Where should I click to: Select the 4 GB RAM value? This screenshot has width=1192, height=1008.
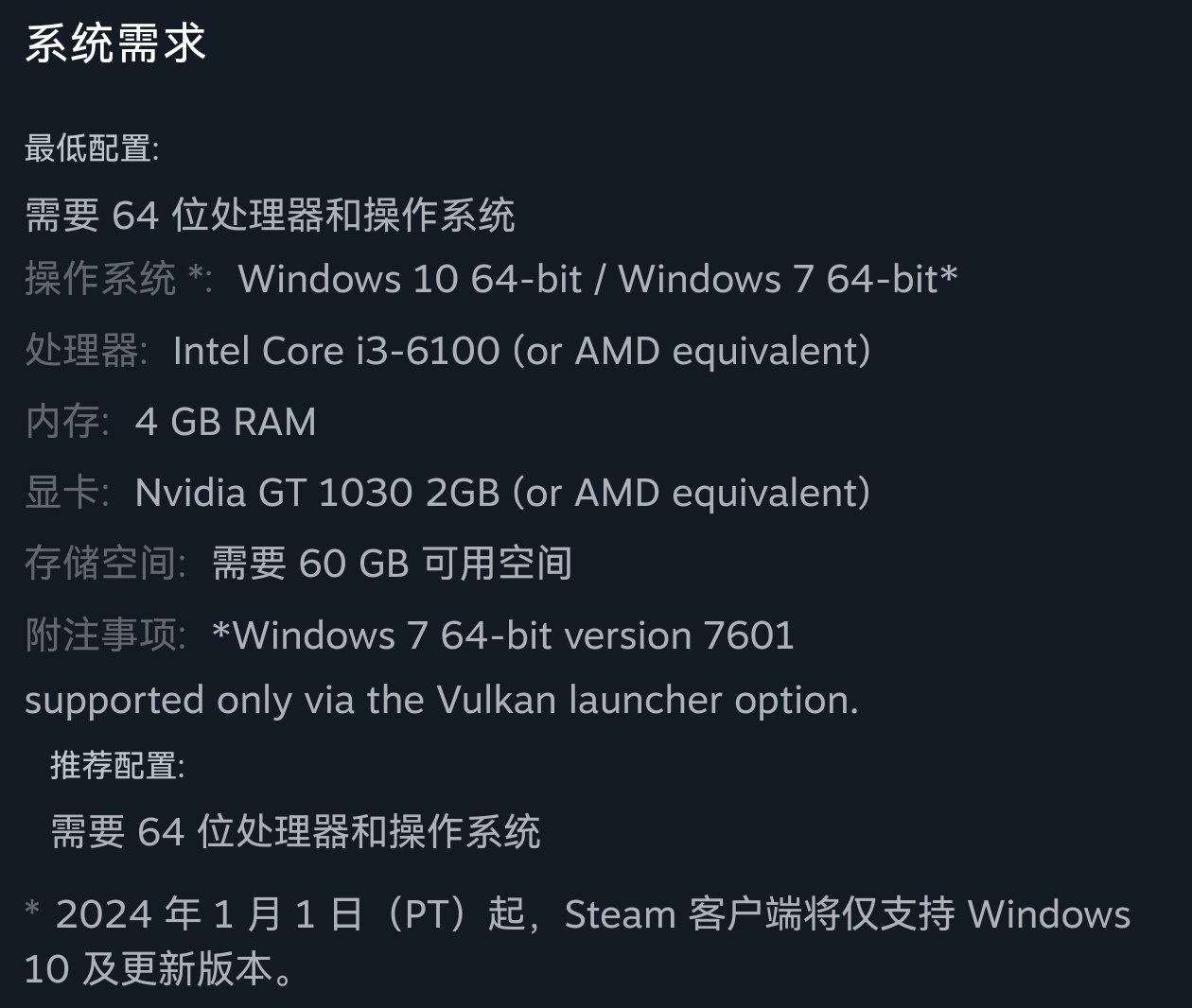[225, 422]
